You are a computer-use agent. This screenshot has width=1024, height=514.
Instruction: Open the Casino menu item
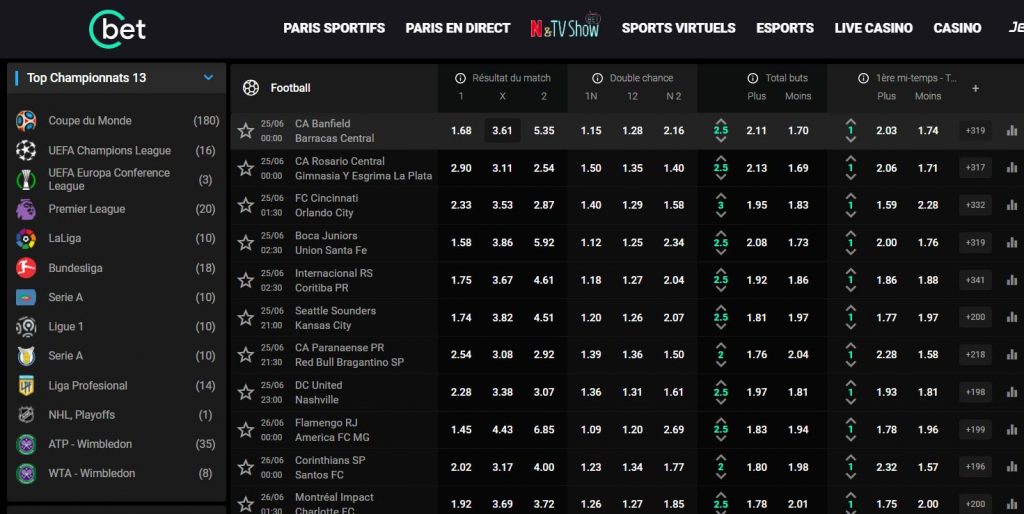click(x=957, y=28)
